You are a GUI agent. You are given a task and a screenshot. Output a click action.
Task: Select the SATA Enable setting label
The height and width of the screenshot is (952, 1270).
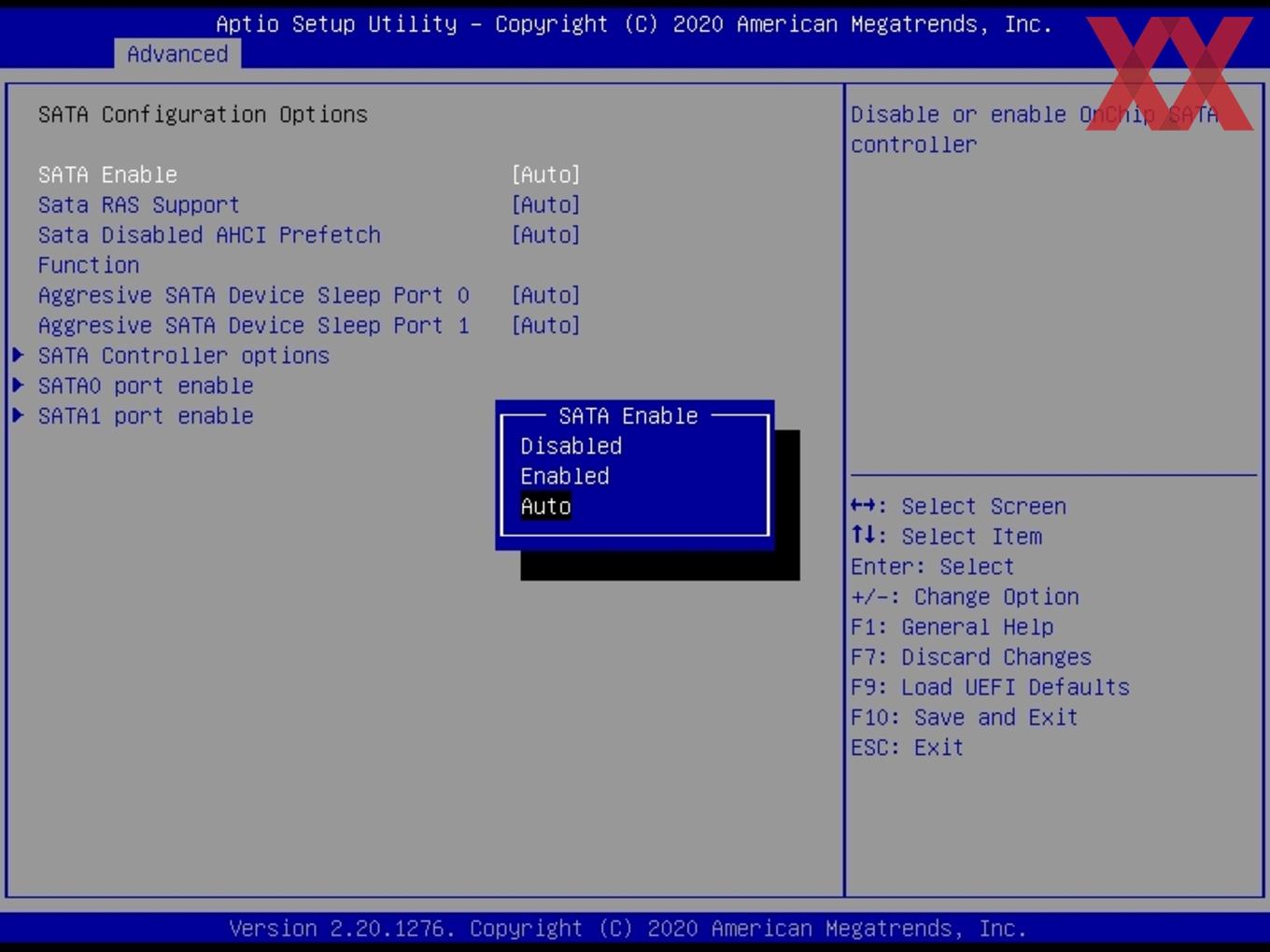108,175
